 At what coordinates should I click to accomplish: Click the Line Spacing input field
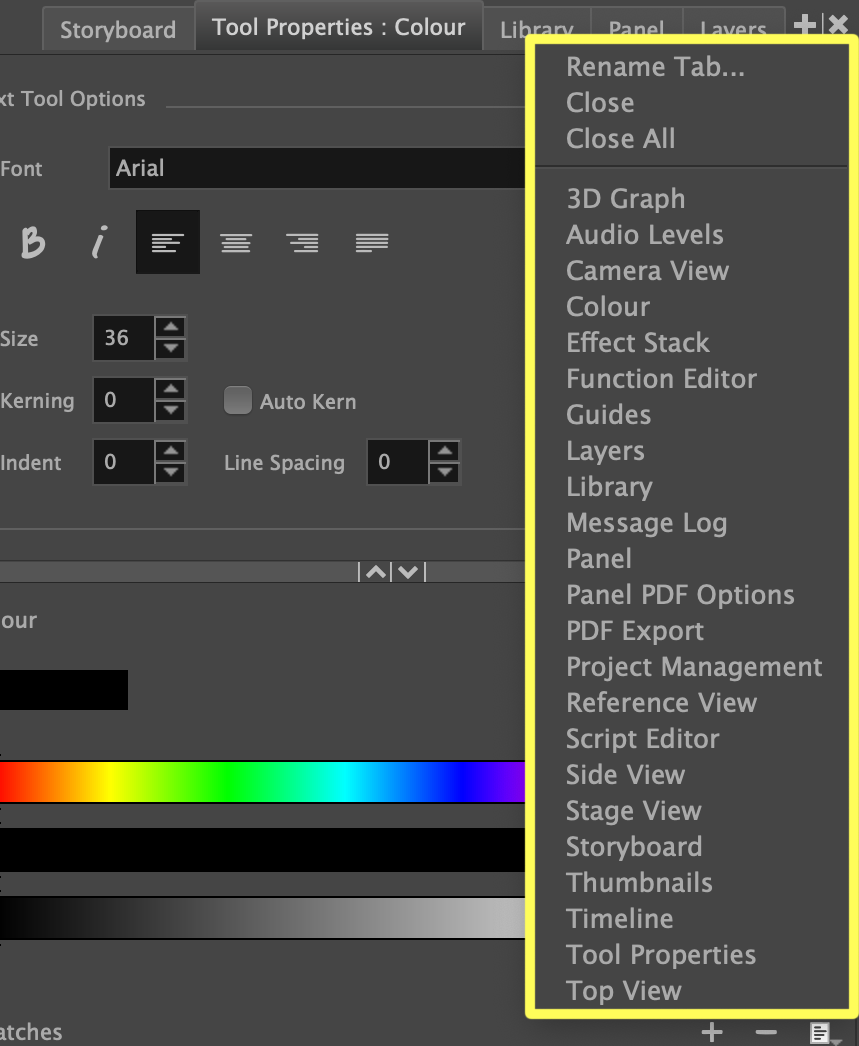(x=398, y=463)
